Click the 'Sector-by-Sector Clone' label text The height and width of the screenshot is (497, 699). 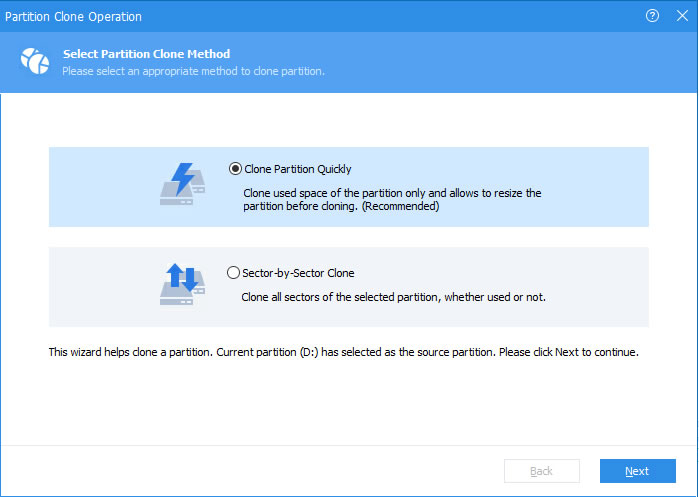pyautogui.click(x=298, y=273)
